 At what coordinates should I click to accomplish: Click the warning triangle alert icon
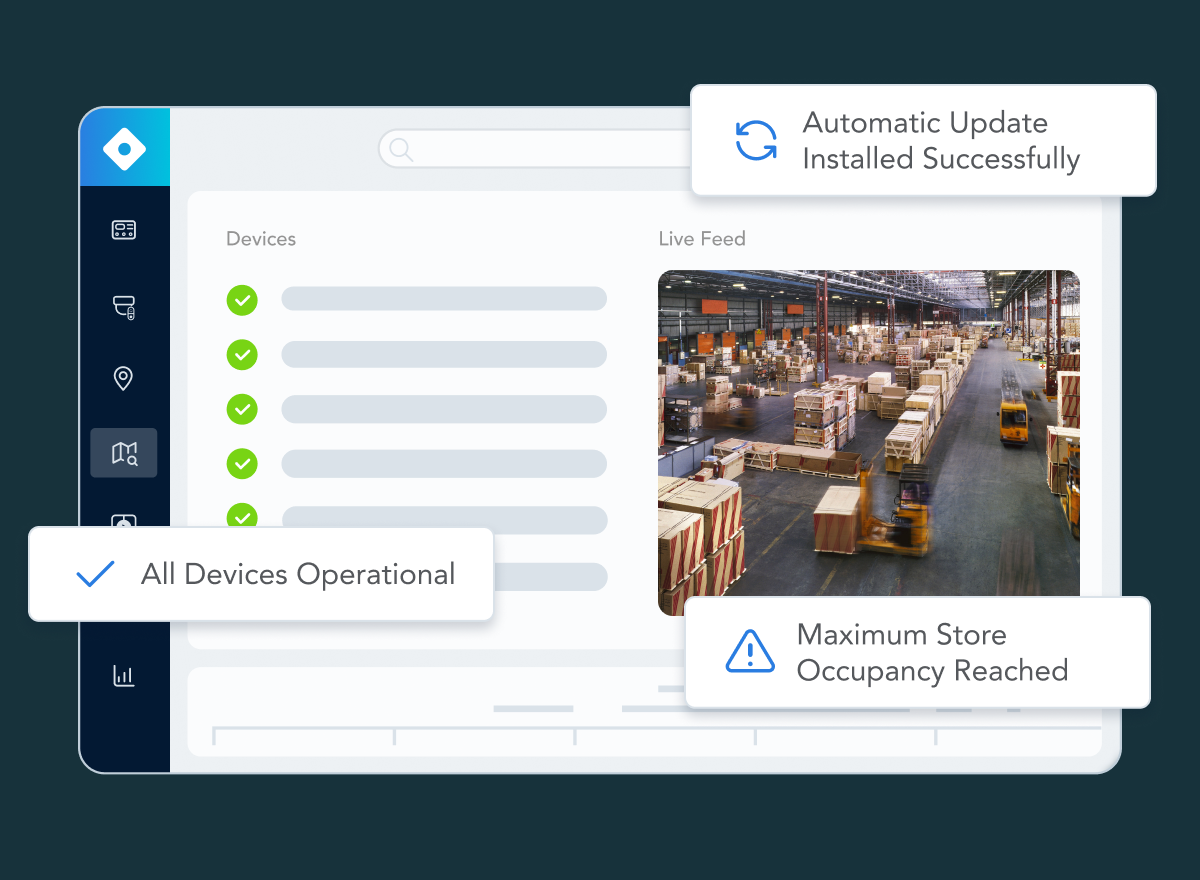[x=749, y=652]
